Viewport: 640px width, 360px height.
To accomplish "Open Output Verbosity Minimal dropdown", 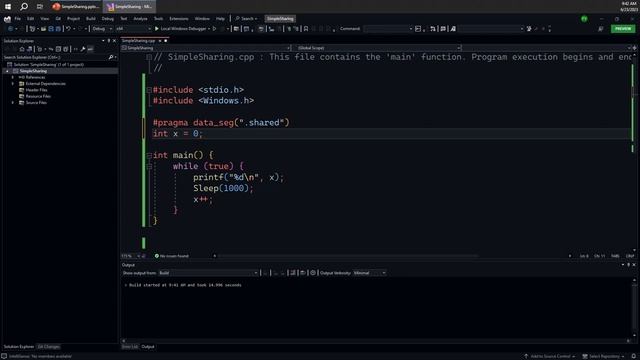I will click(369, 273).
